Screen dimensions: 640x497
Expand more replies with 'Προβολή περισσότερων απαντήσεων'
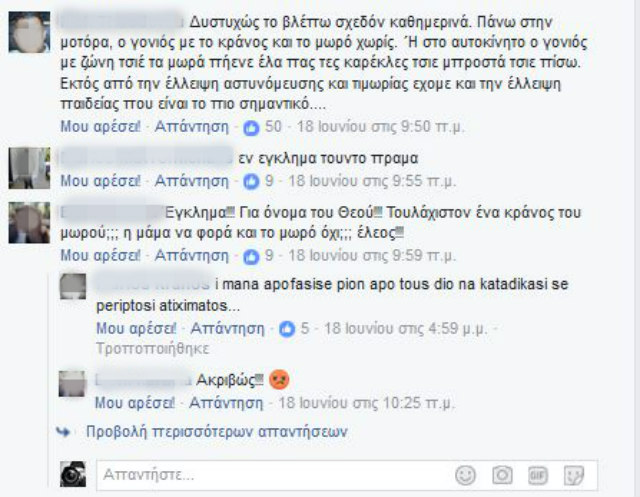pyautogui.click(x=217, y=432)
